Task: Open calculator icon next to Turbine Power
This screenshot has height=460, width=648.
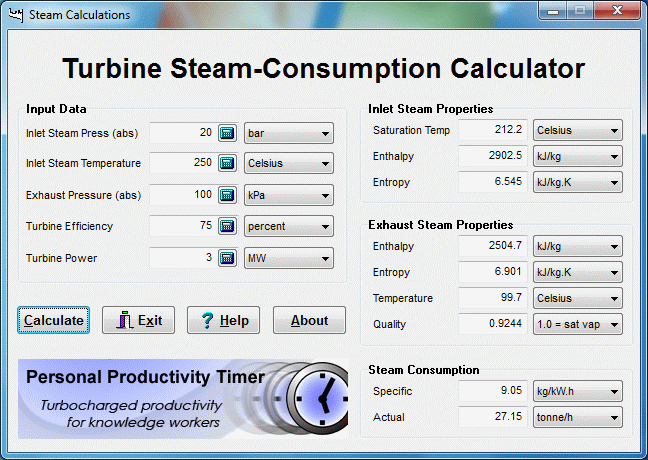Action: (x=227, y=258)
